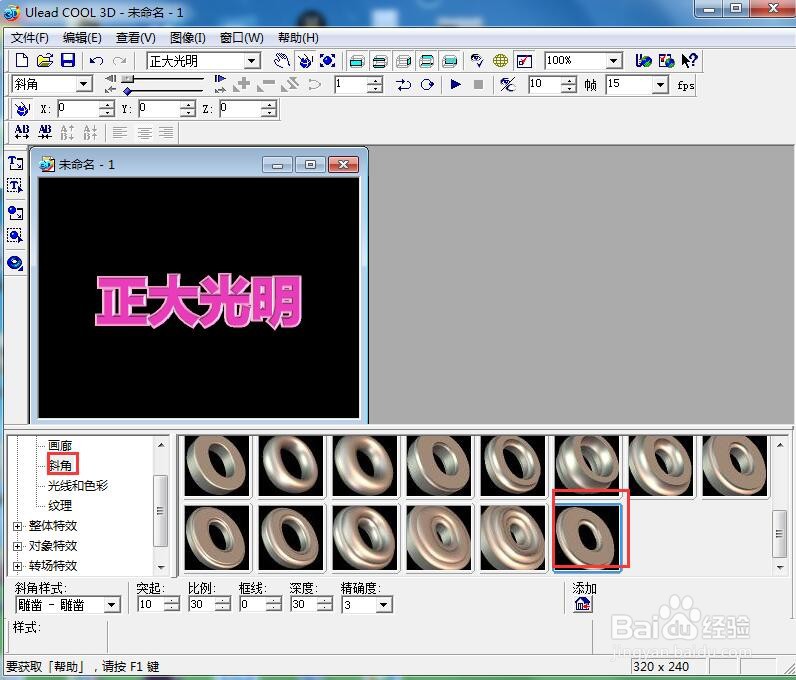This screenshot has height=680, width=796.
Task: Create a new document with New icon
Action: 22,61
